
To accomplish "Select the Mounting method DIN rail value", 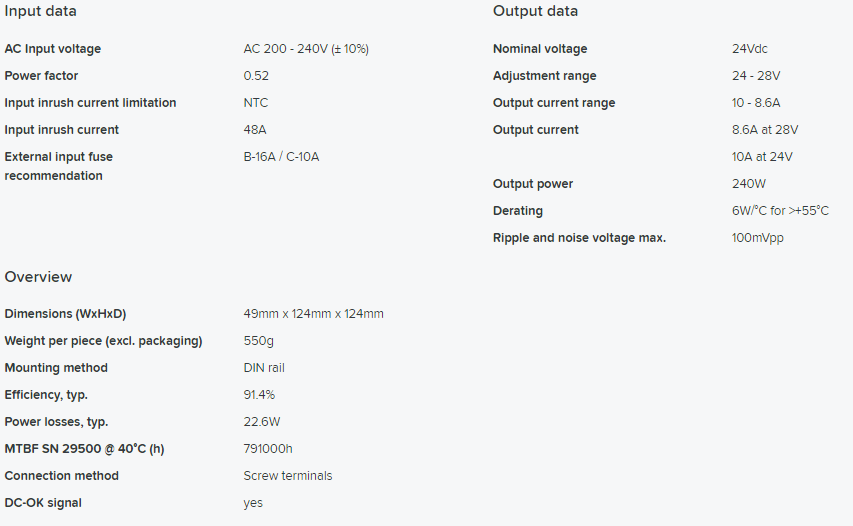I will pyautogui.click(x=264, y=368).
